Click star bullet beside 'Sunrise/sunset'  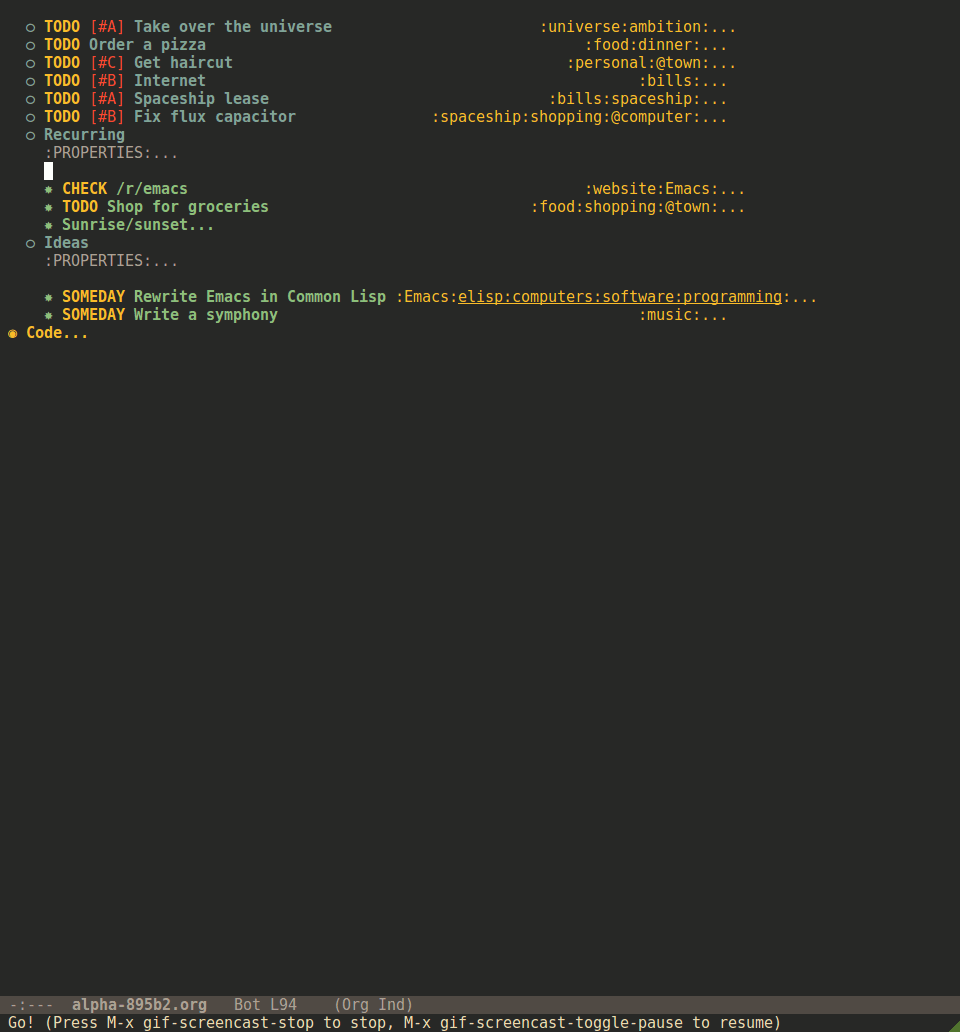pos(48,226)
